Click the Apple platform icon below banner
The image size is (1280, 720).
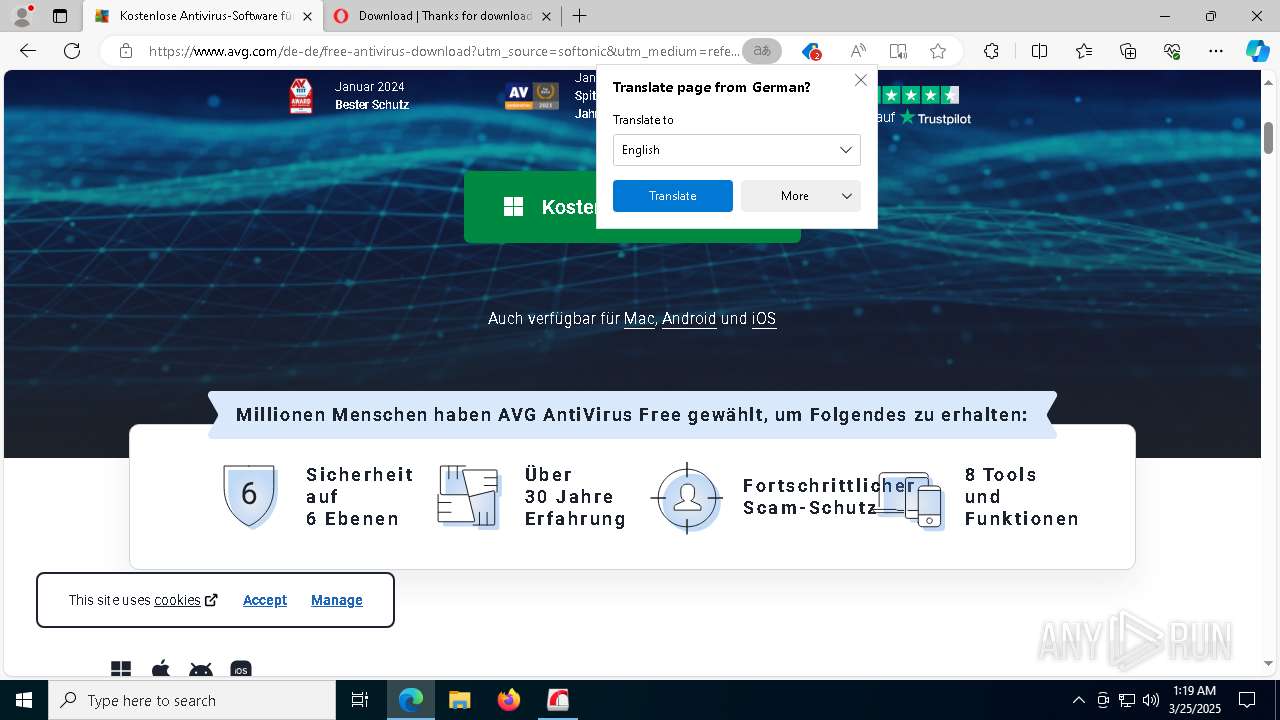(161, 669)
